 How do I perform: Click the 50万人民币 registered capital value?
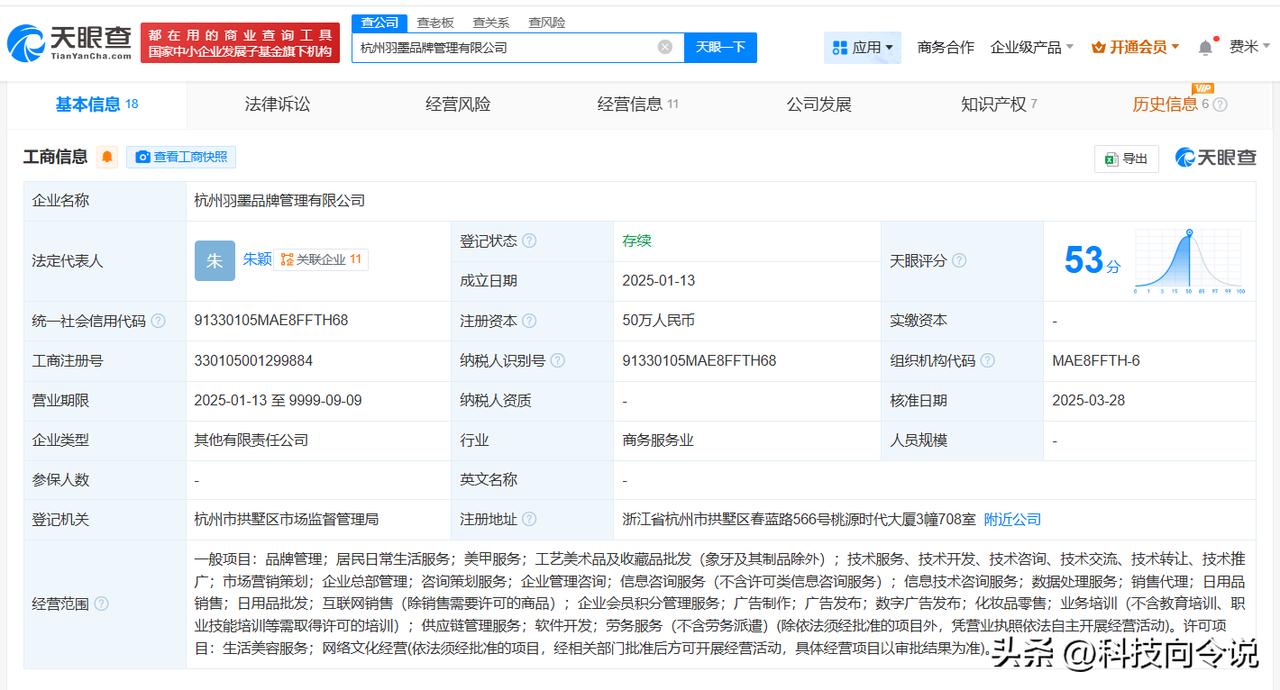(658, 321)
